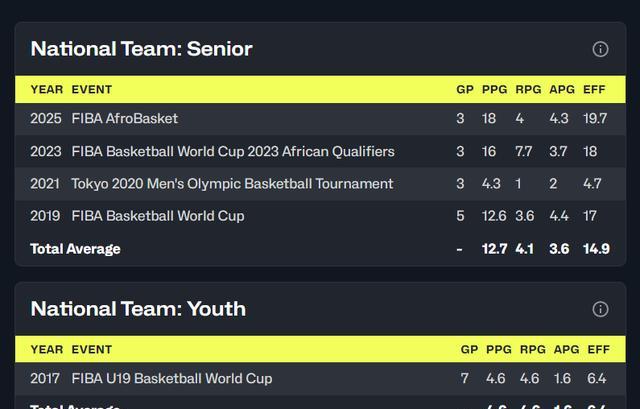Select the National Team: Youth heading
The height and width of the screenshot is (409, 640).
(x=138, y=309)
